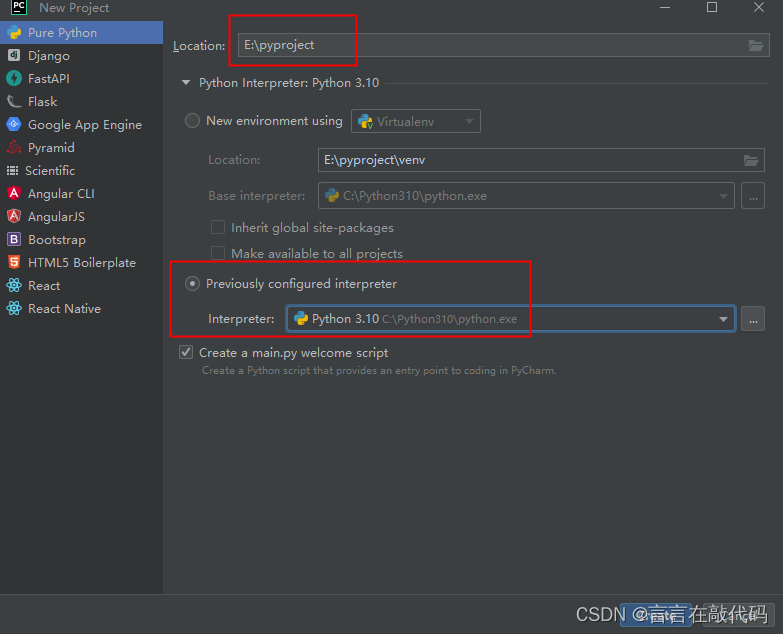The height and width of the screenshot is (634, 783).
Task: Click the PyCharm logo in title bar
Action: tap(18, 7)
